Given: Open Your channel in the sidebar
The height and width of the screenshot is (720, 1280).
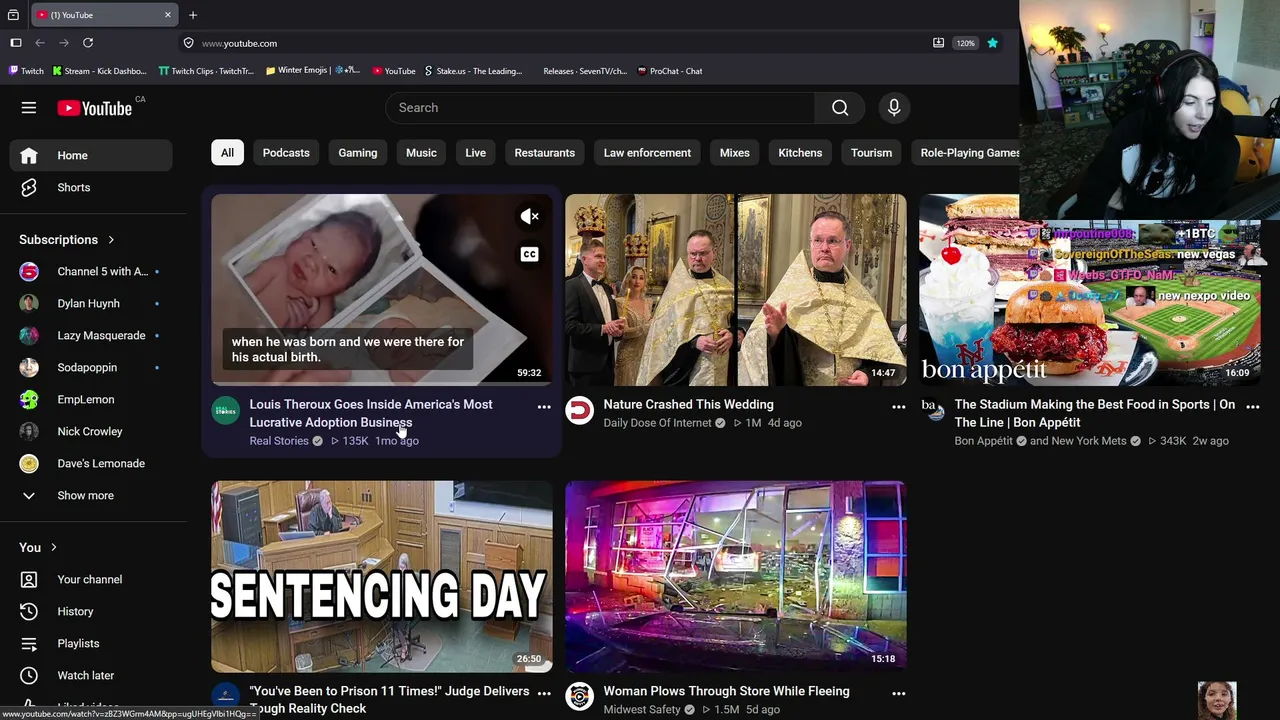Looking at the screenshot, I should tap(91, 580).
